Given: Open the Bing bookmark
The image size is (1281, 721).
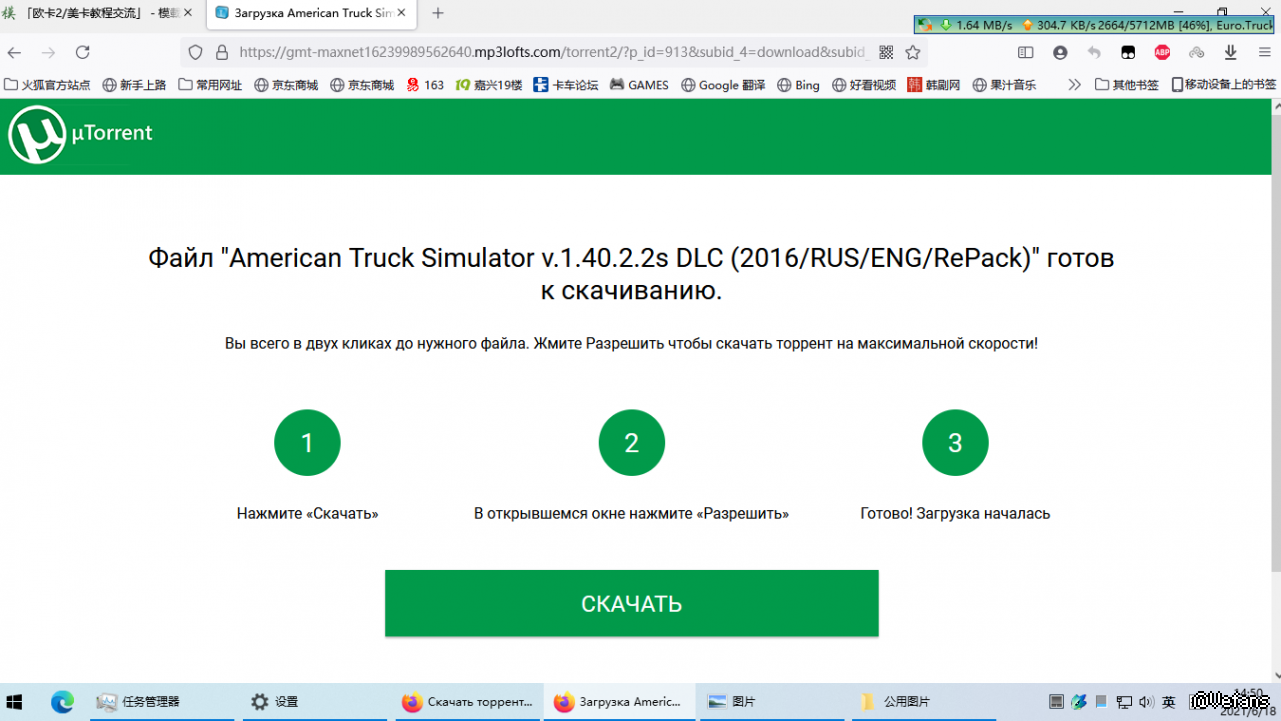Looking at the screenshot, I should tap(798, 85).
